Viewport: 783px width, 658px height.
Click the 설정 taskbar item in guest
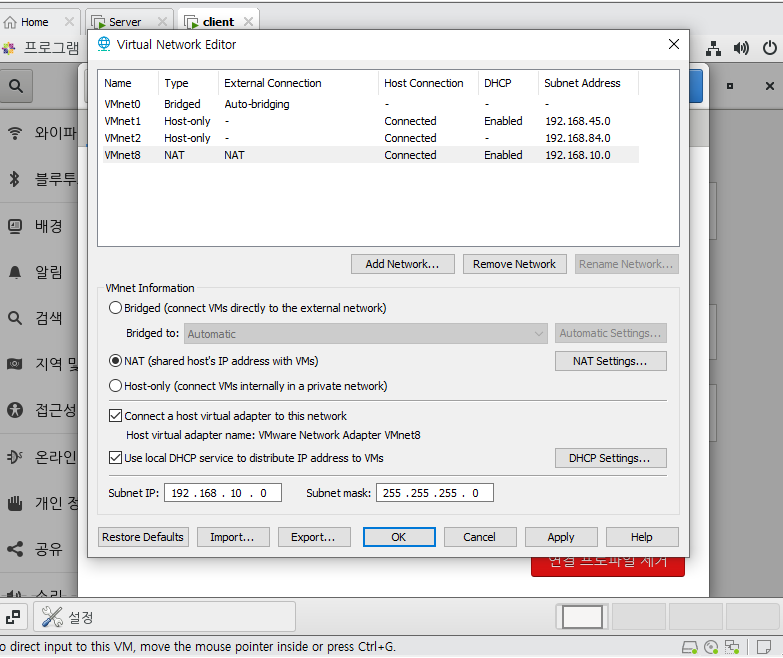point(165,617)
